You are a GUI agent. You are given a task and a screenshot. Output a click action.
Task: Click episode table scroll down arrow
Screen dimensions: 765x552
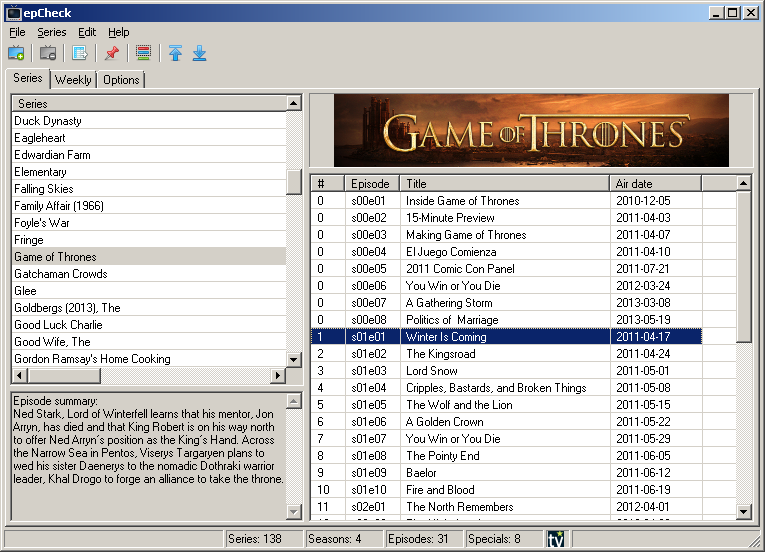(x=744, y=511)
